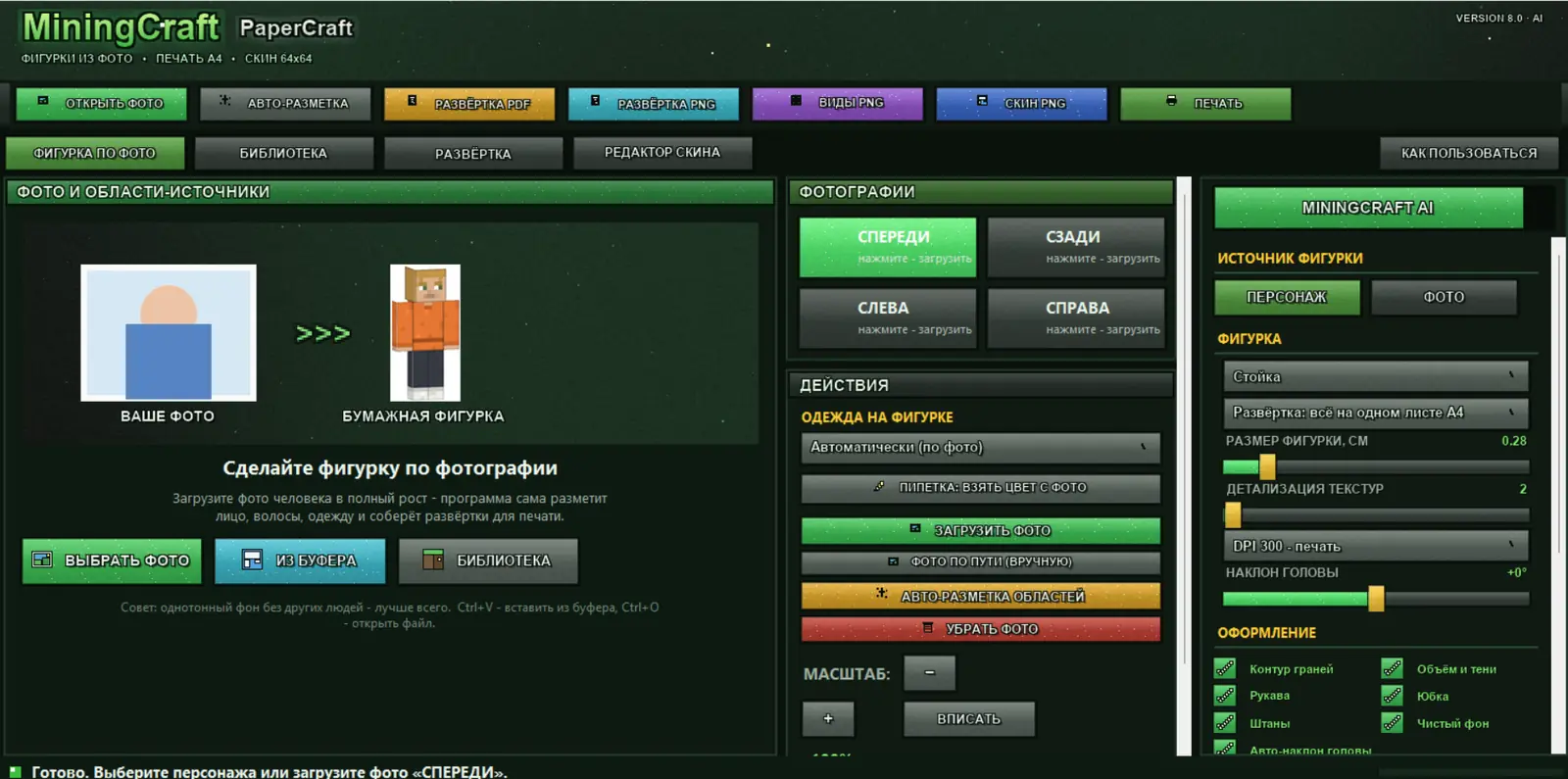Switch to БИБЛИОТЕКА tab
Screen dimensions: 1568x779
tap(283, 153)
